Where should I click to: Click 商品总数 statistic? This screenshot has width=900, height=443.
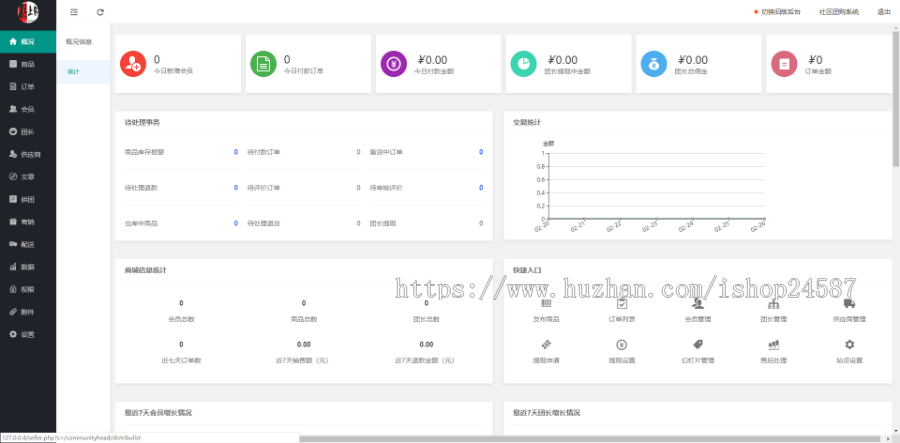coord(304,311)
